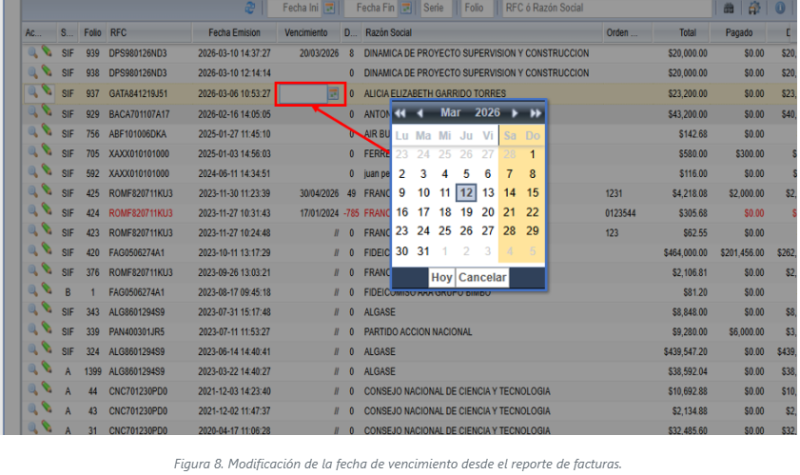Click the blue info icon in the toolbar

click(780, 8)
